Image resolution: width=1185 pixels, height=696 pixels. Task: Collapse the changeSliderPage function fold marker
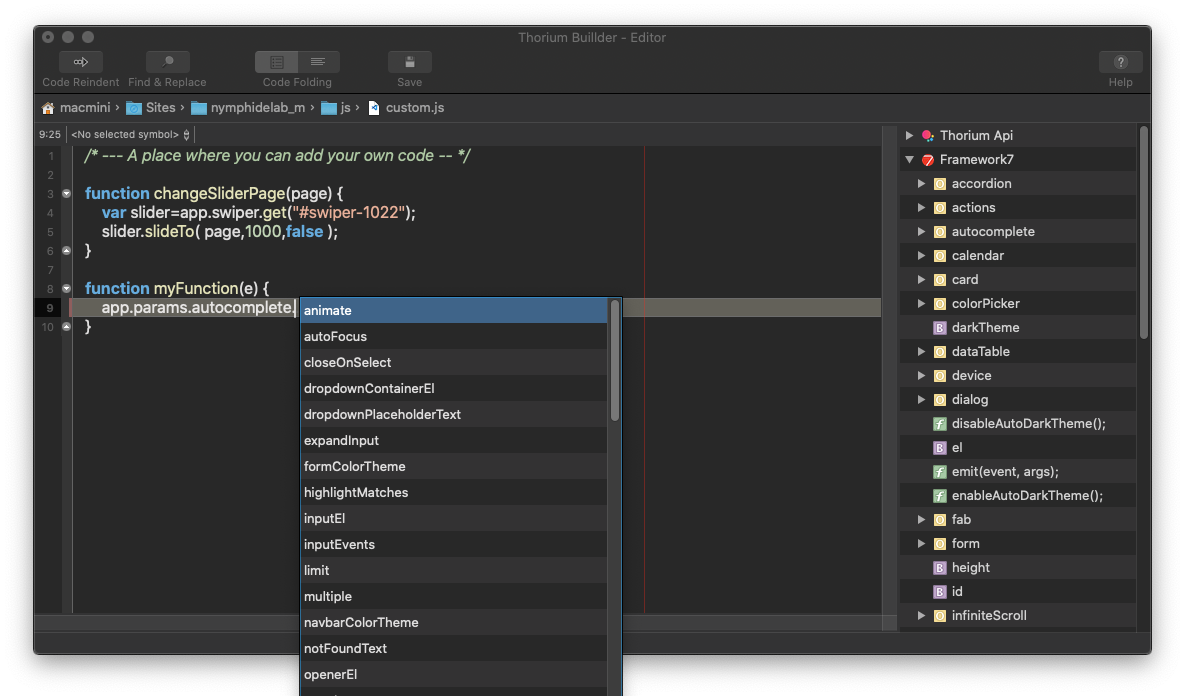[67, 194]
